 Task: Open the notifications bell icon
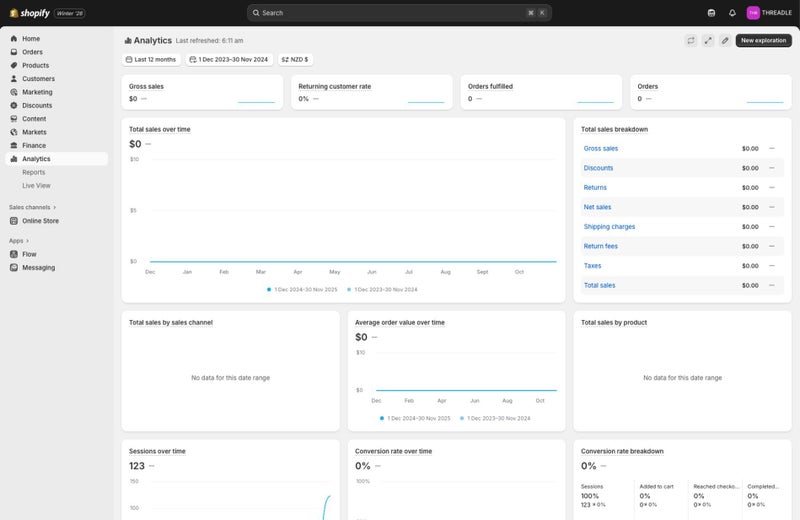click(732, 13)
